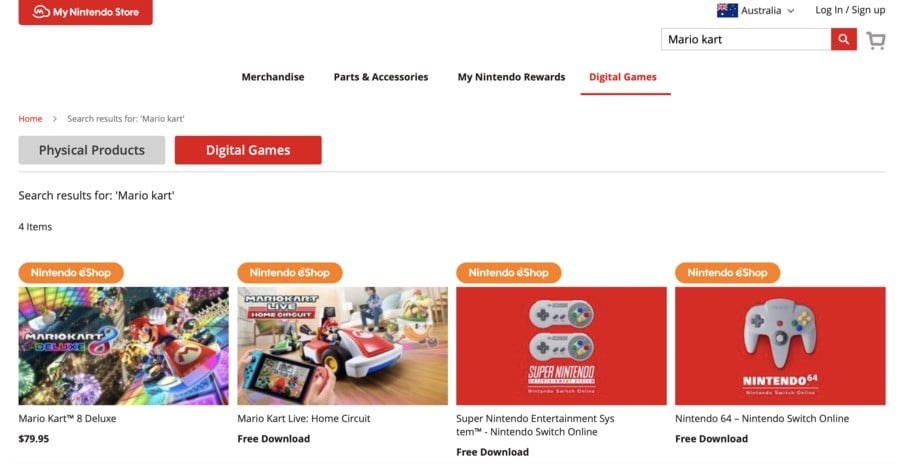The width and height of the screenshot is (900, 464).
Task: Open the Merchandise menu
Action: click(273, 77)
